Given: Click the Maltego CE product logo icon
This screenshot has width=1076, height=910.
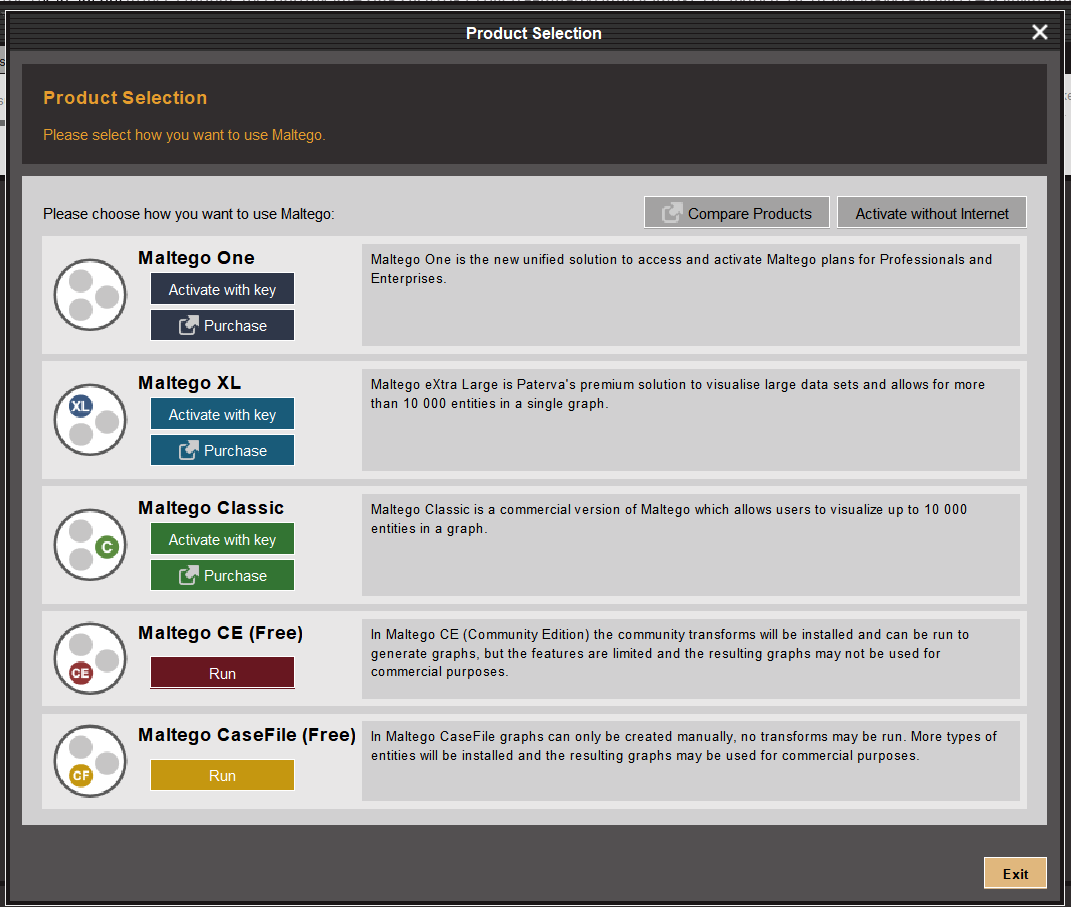Looking at the screenshot, I should (x=90, y=660).
